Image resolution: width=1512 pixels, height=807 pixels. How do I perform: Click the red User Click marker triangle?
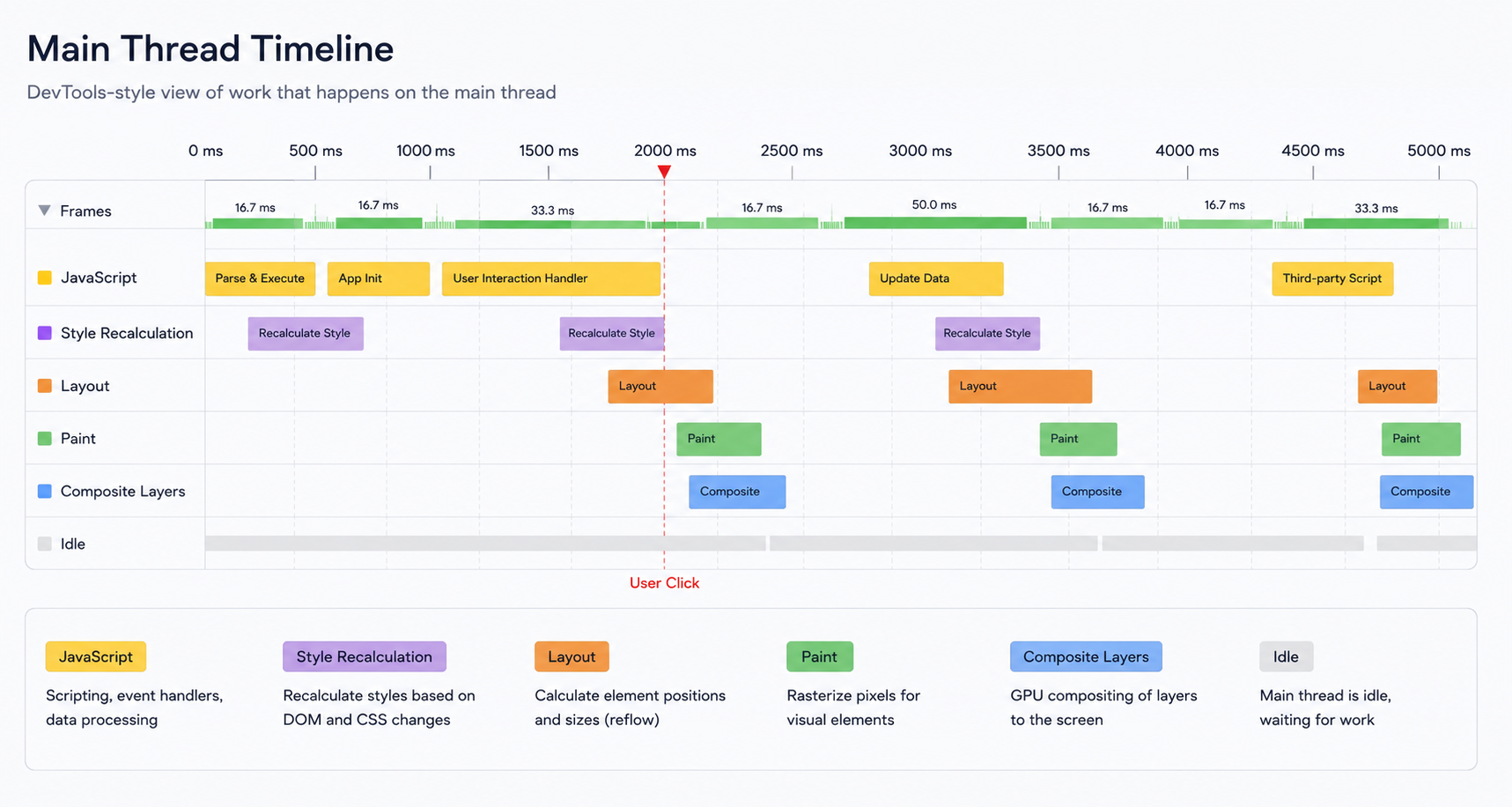coord(664,172)
